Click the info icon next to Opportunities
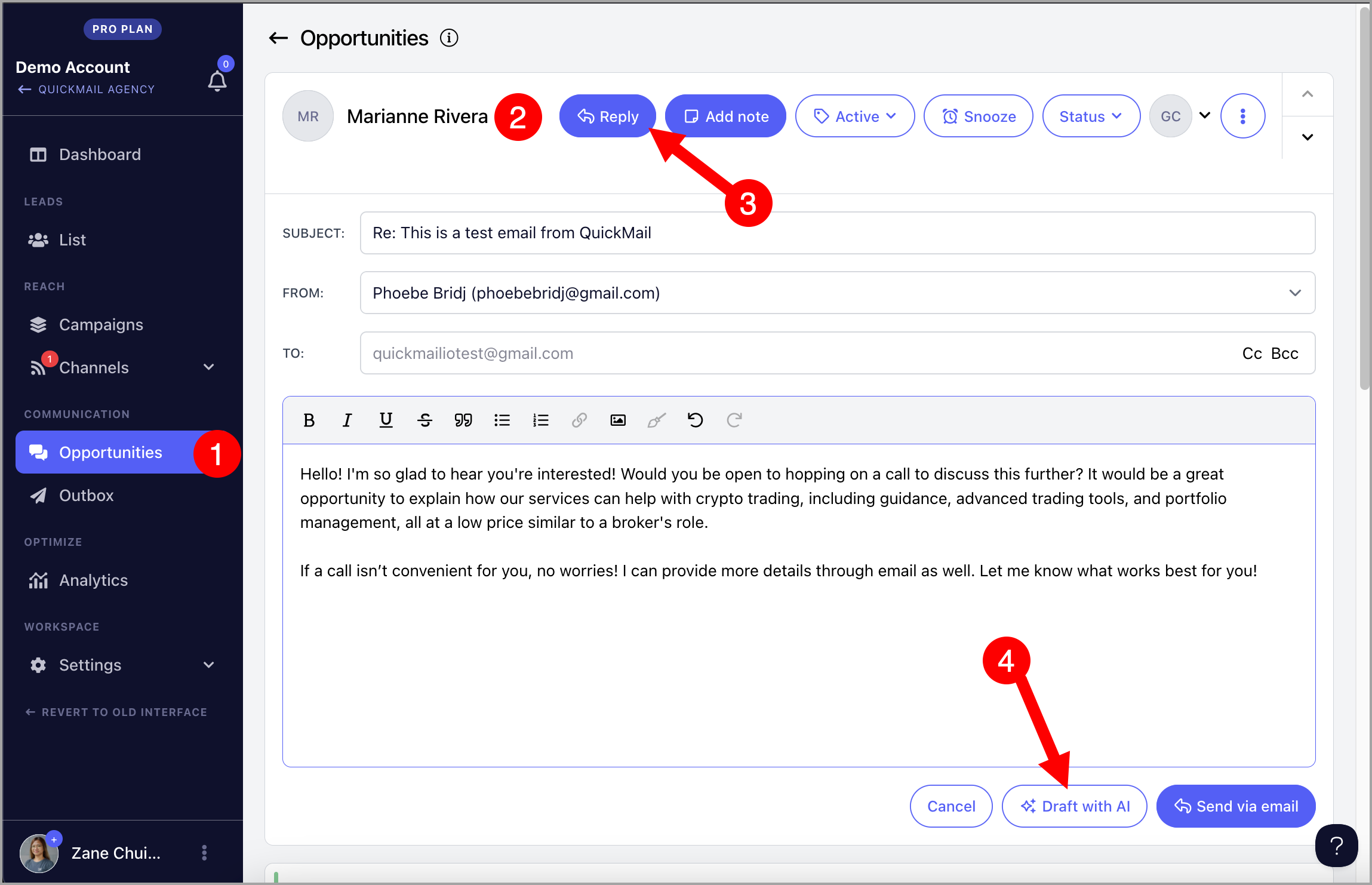The height and width of the screenshot is (885, 1372). click(x=449, y=38)
